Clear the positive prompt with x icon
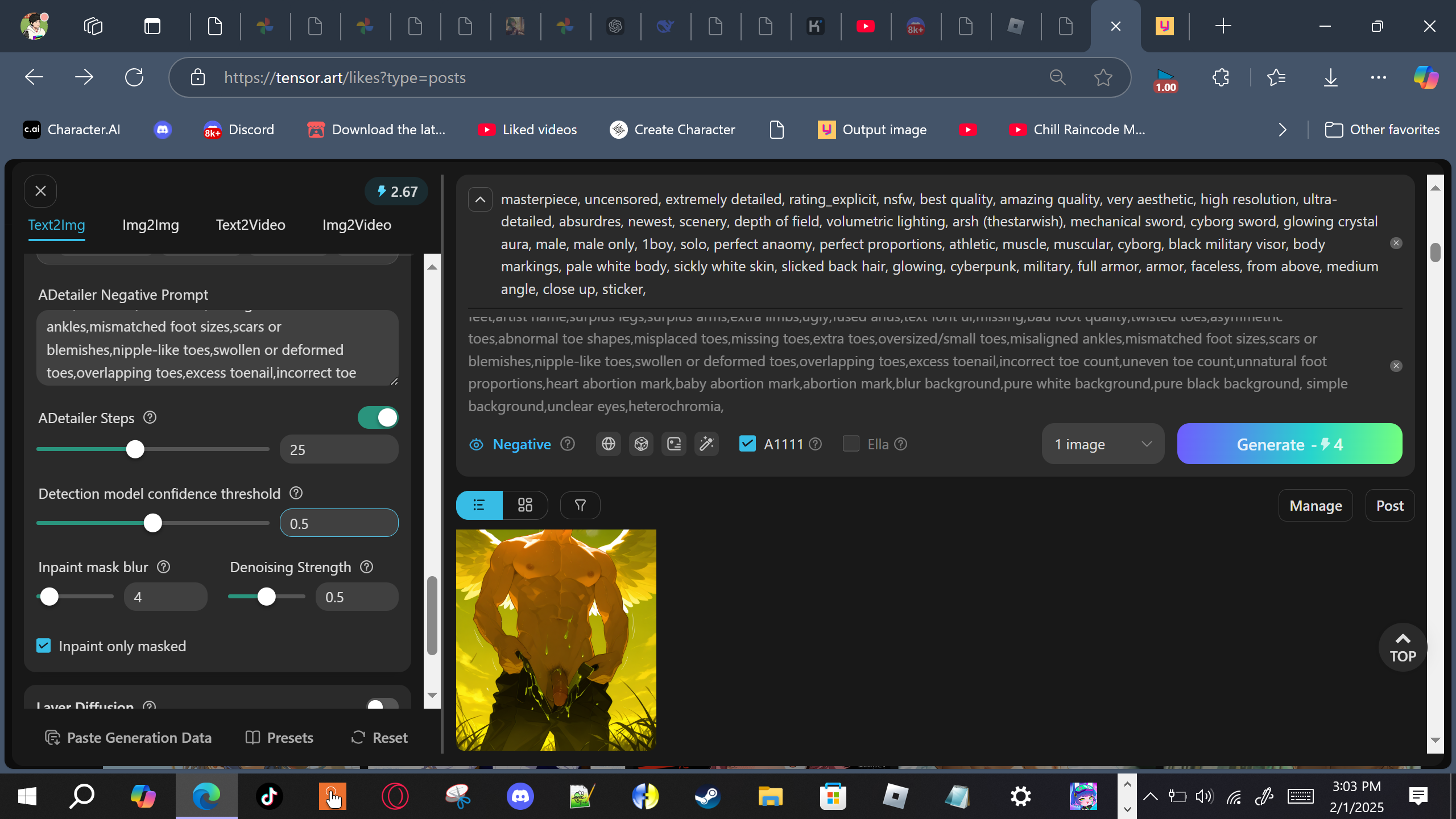This screenshot has height=819, width=1456. pos(1396,243)
